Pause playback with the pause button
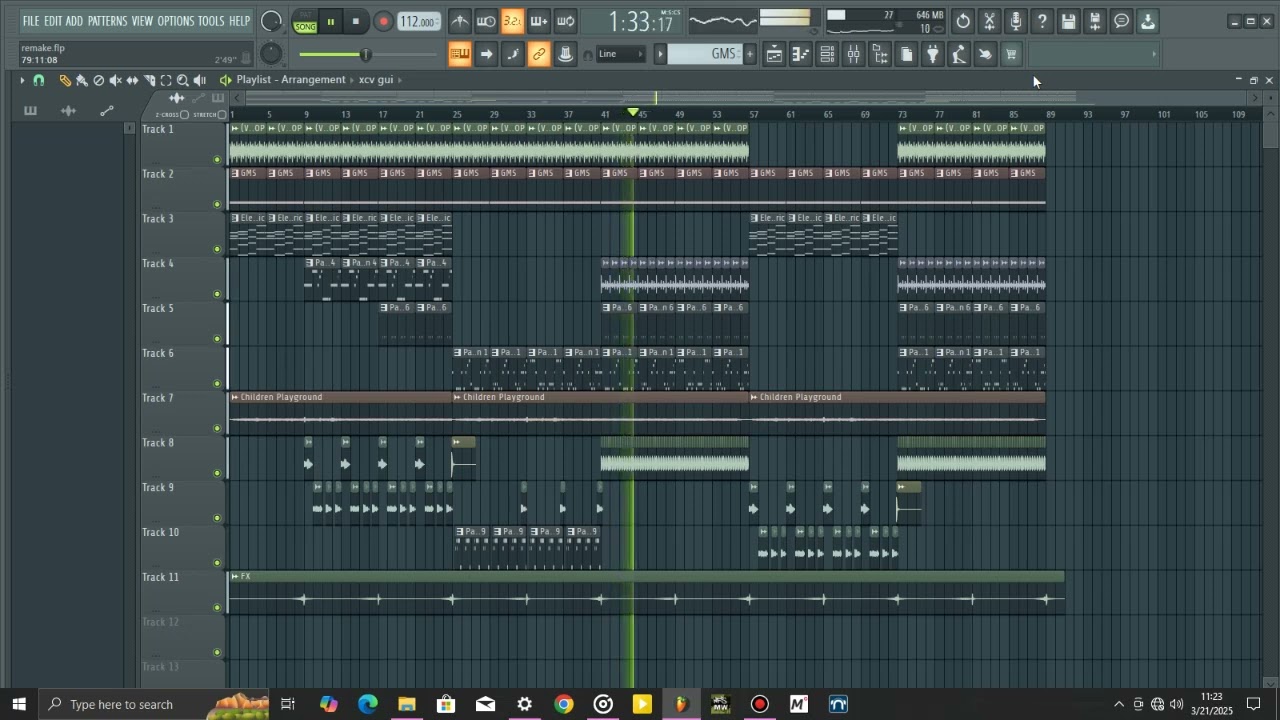This screenshot has height=720, width=1280. tap(331, 21)
